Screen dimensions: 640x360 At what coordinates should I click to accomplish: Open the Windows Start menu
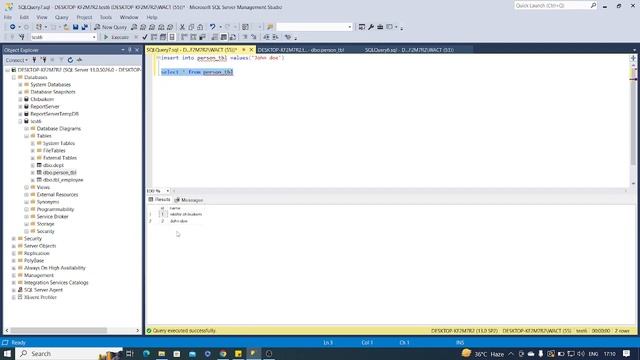coord(7,353)
